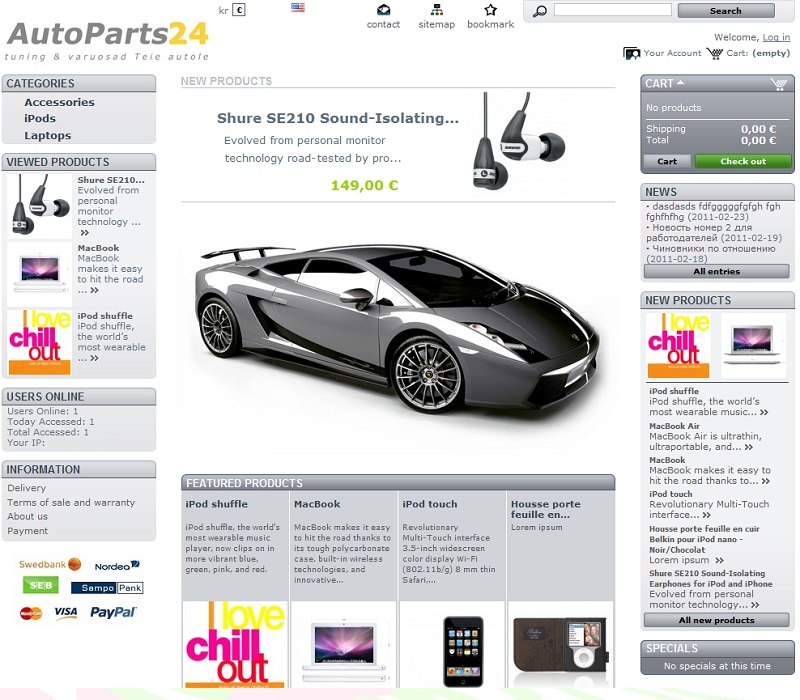800x700 pixels.
Task: Open iPods category
Action: 40,118
